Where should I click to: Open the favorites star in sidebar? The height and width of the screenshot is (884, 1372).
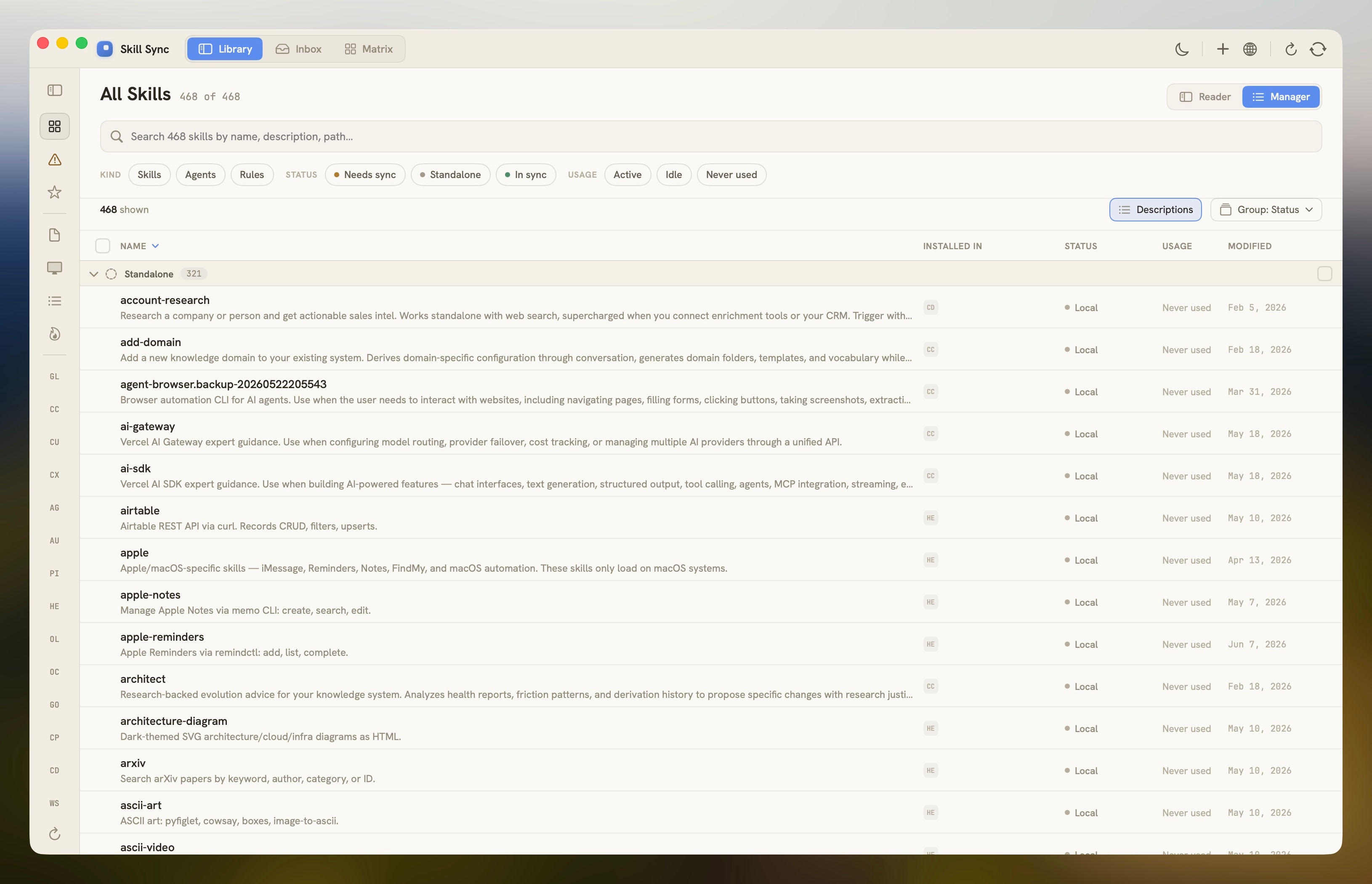point(55,192)
